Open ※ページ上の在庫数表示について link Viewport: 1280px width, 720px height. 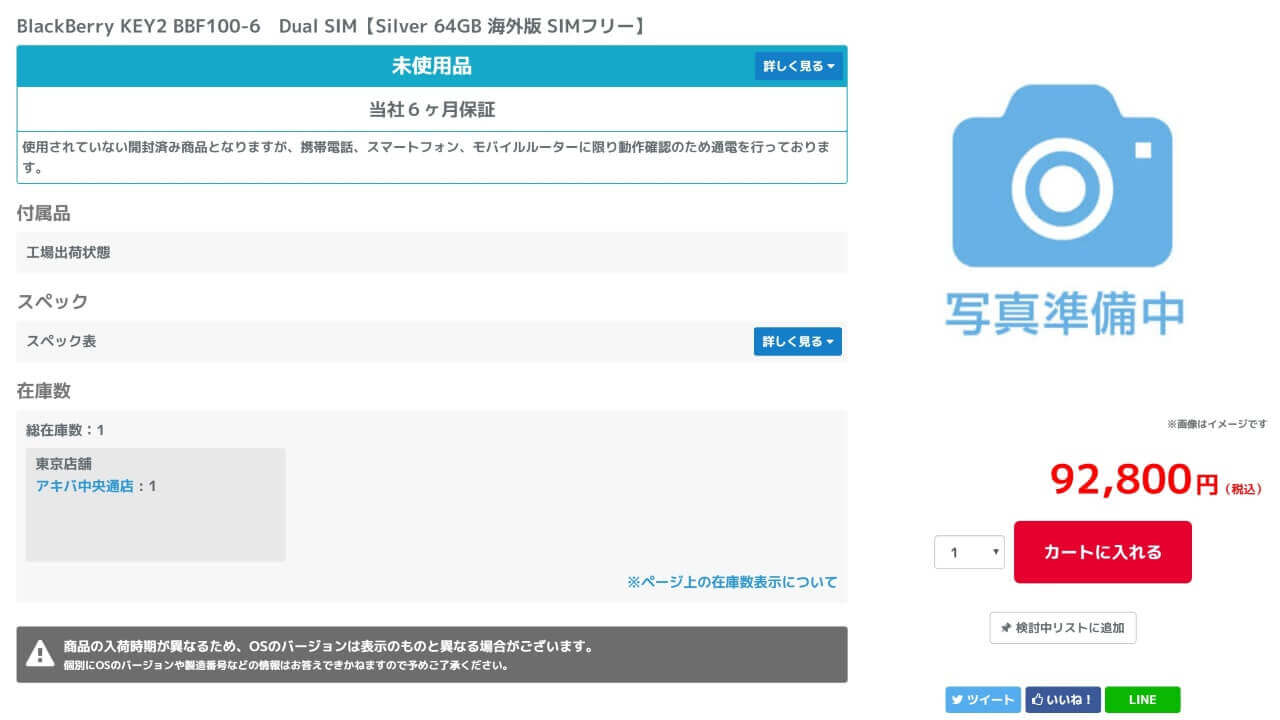[x=732, y=582]
